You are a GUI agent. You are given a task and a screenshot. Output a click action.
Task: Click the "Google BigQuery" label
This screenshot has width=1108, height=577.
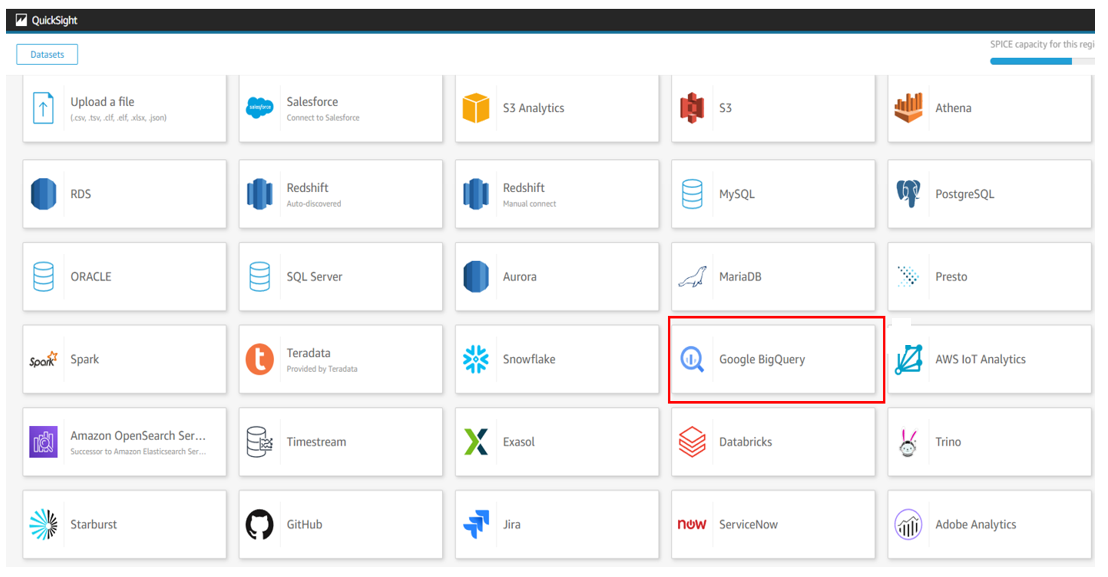pyautogui.click(x=762, y=359)
